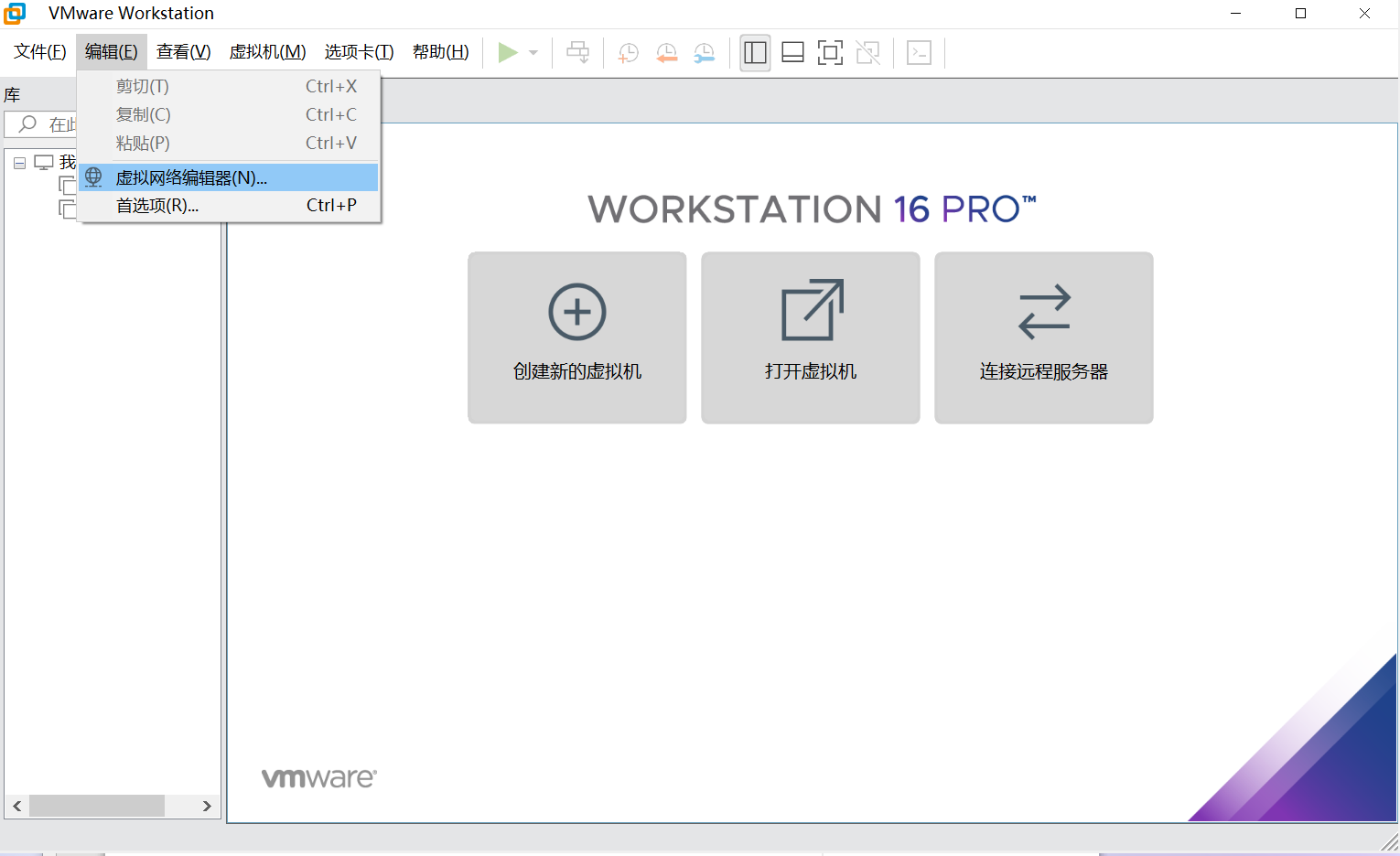Click the library horizontal scrollbar right arrow
Viewport: 1400px width, 856px height.
pyautogui.click(x=207, y=806)
